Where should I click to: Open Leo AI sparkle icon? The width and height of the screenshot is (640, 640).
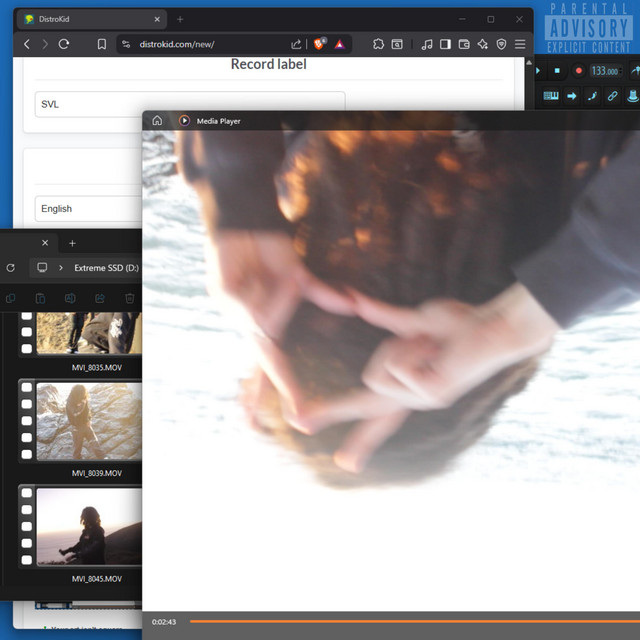click(482, 44)
